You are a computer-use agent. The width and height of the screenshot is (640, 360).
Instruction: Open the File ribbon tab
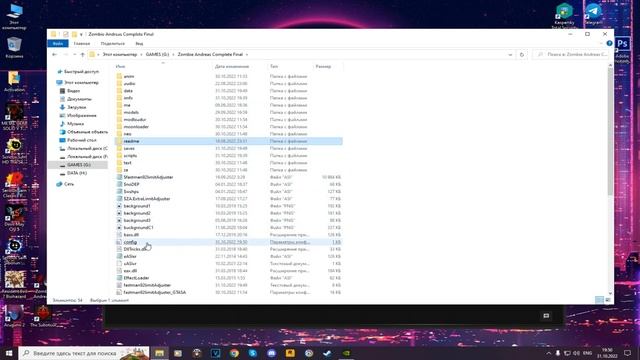click(58, 43)
